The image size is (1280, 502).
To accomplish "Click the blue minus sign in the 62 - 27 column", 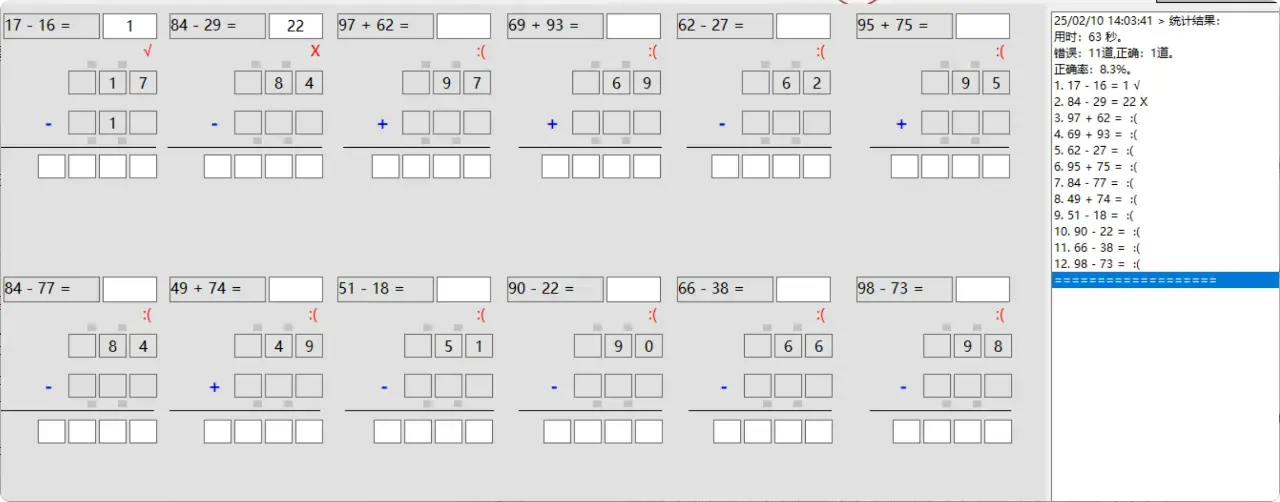I will click(722, 124).
